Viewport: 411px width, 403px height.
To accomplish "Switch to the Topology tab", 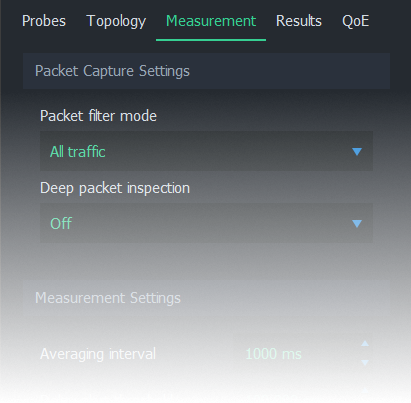I will [116, 21].
